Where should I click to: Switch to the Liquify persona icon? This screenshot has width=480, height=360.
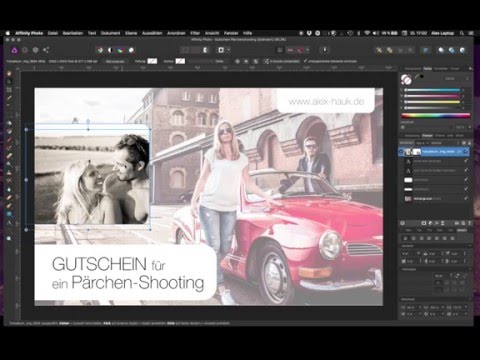25,50
